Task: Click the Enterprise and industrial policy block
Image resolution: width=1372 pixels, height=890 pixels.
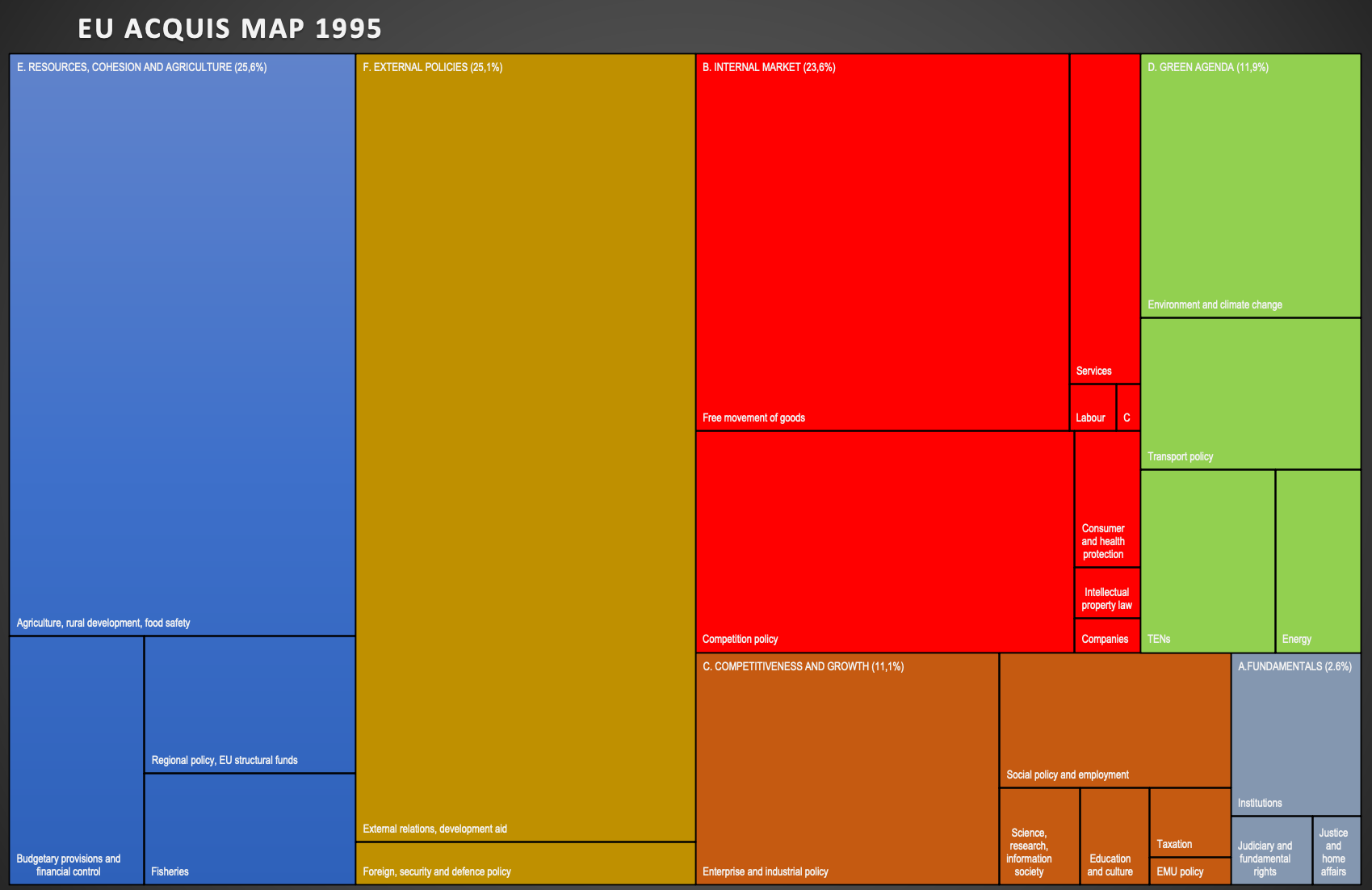Action: click(846, 769)
